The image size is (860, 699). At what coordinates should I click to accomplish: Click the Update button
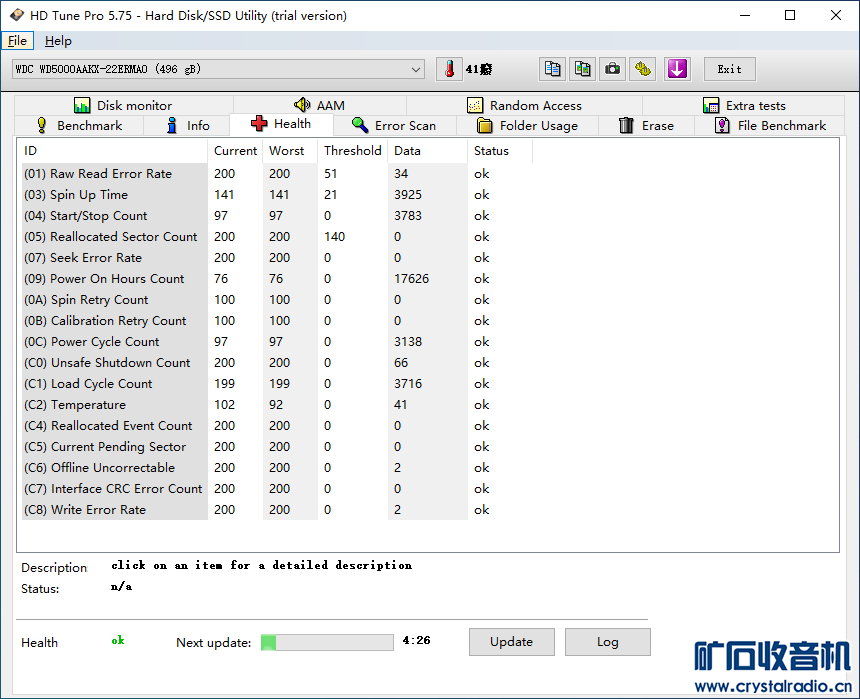tap(511, 642)
